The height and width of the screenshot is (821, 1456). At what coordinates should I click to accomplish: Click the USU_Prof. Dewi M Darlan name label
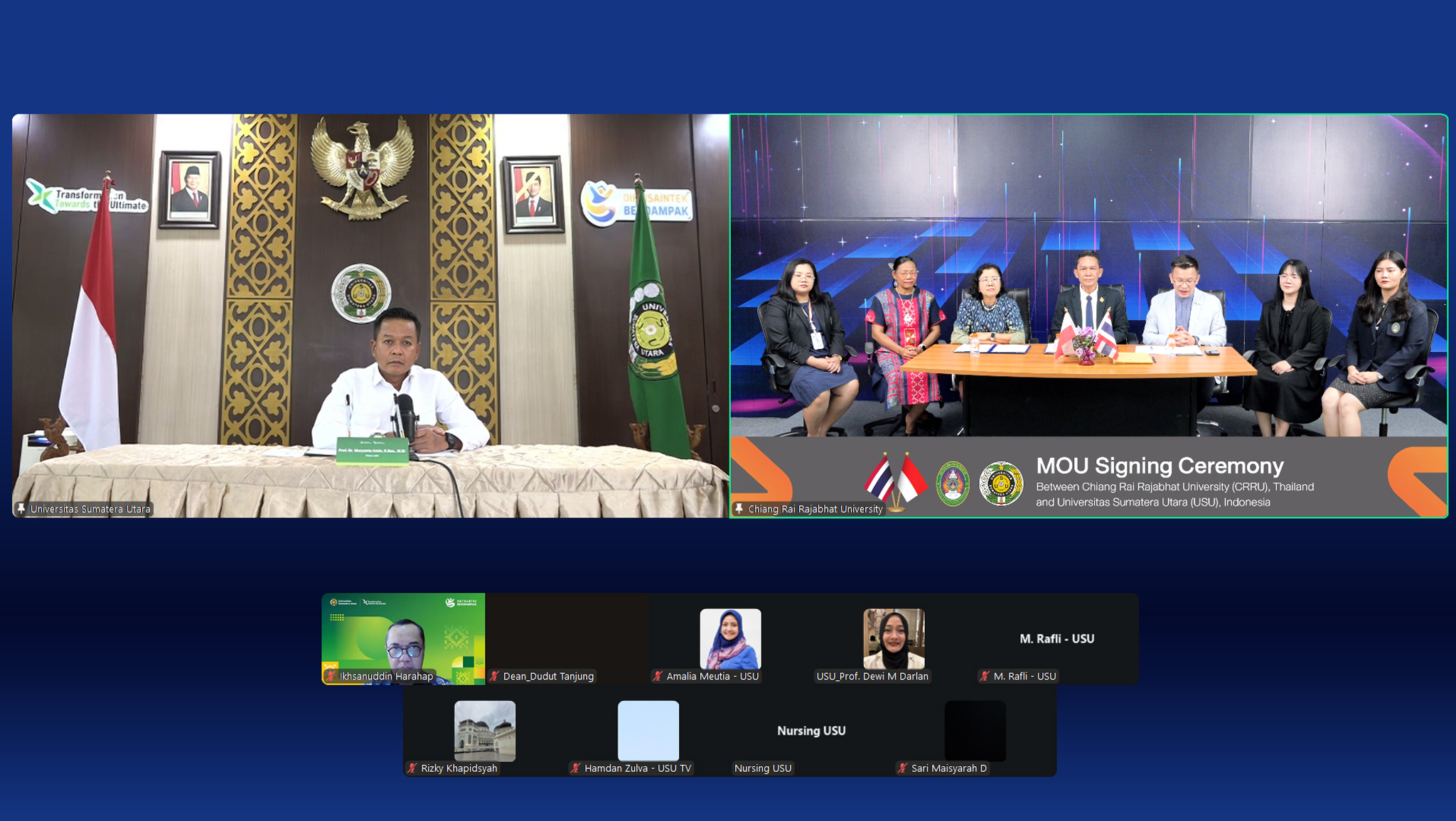tap(872, 676)
